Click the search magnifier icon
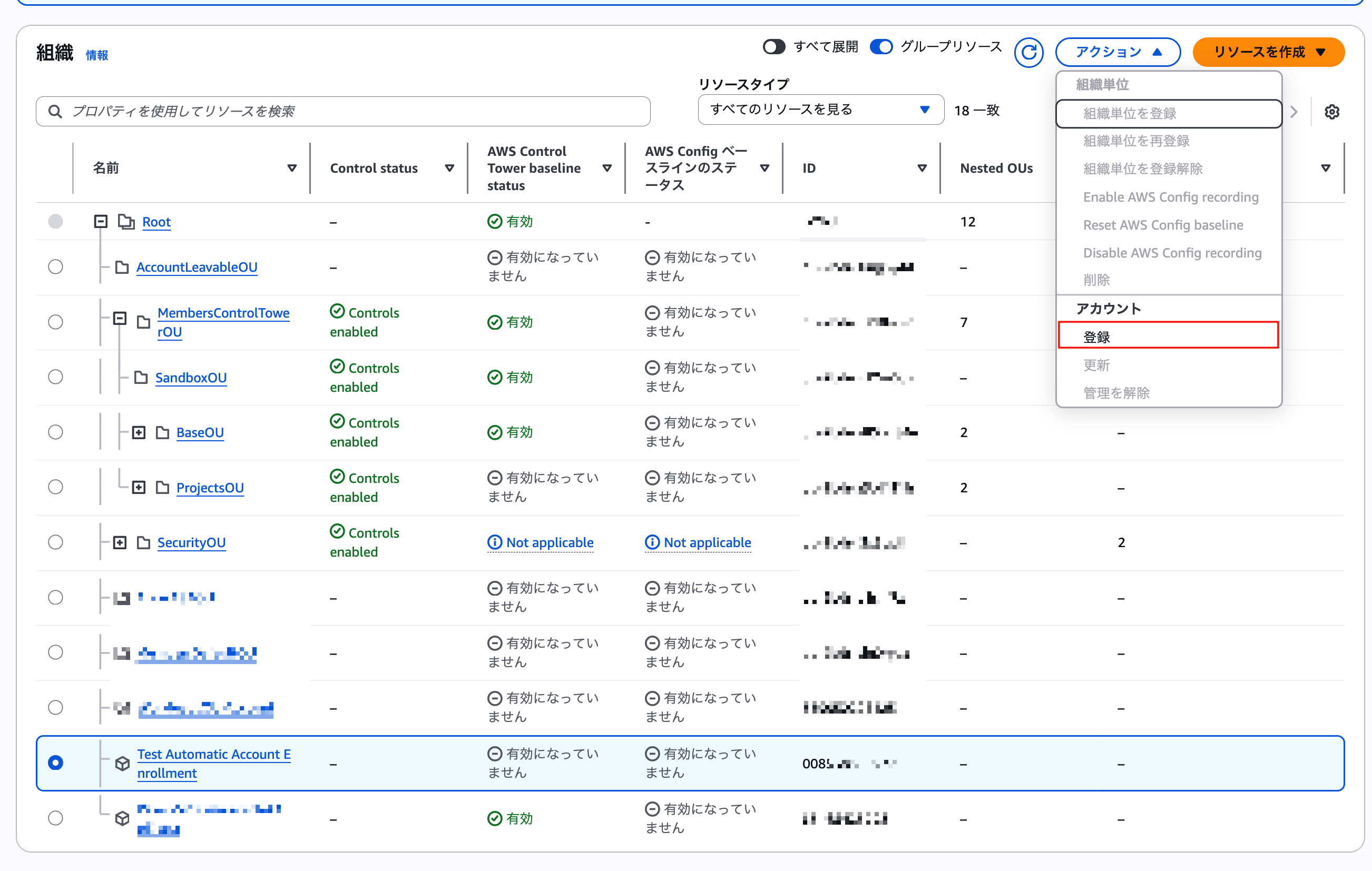1372x871 pixels. (x=55, y=111)
